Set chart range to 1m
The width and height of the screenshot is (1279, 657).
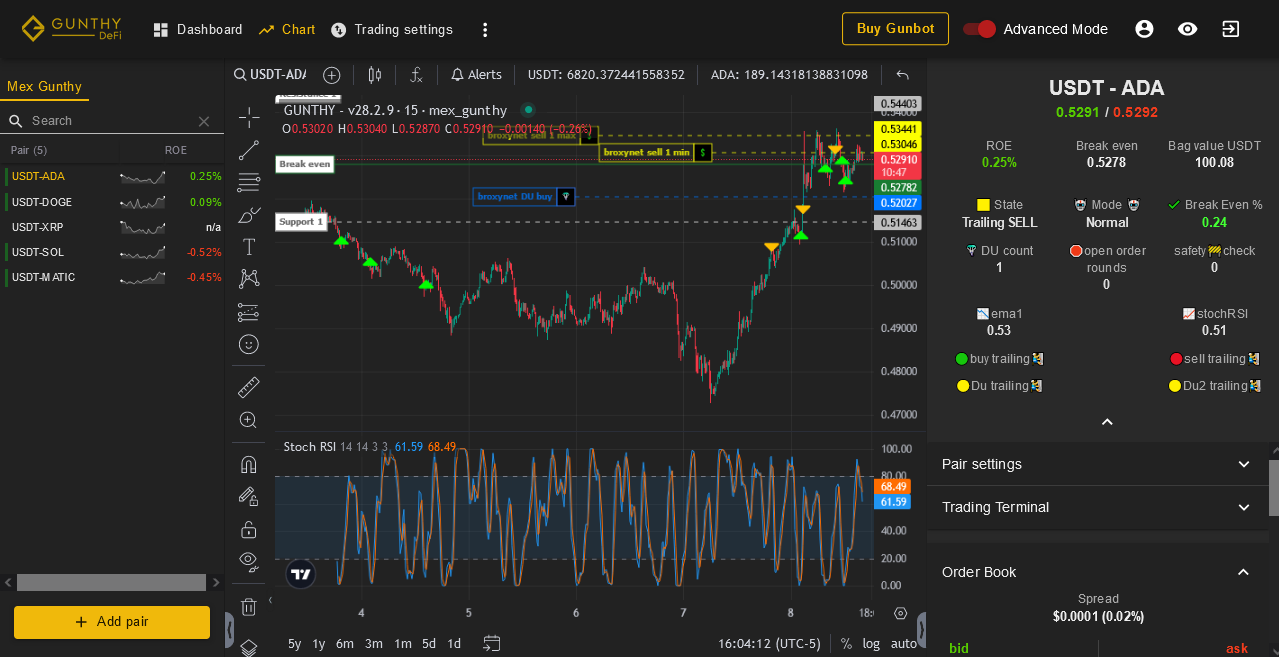pos(403,644)
